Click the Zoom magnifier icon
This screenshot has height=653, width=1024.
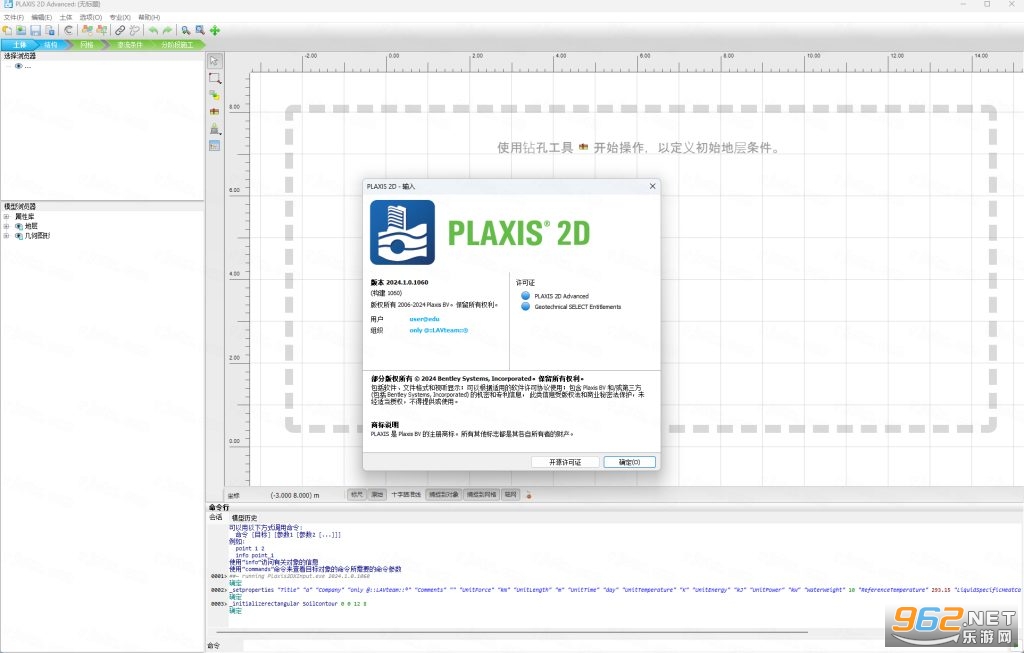point(185,30)
